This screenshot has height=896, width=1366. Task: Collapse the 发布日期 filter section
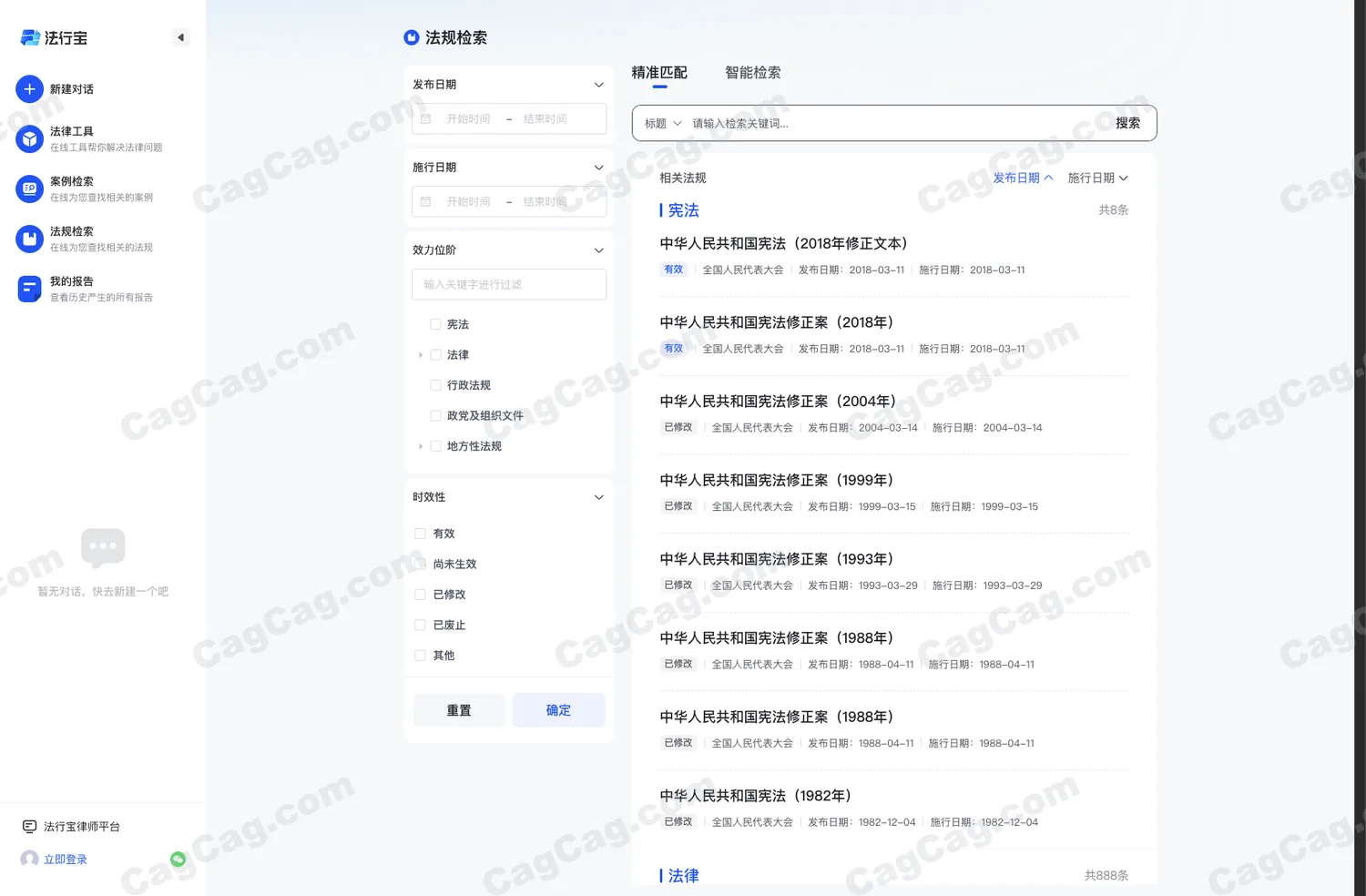(x=599, y=85)
